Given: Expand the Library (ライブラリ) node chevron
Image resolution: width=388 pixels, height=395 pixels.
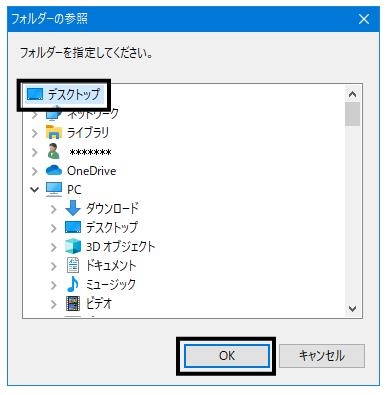Looking at the screenshot, I should point(34,133).
